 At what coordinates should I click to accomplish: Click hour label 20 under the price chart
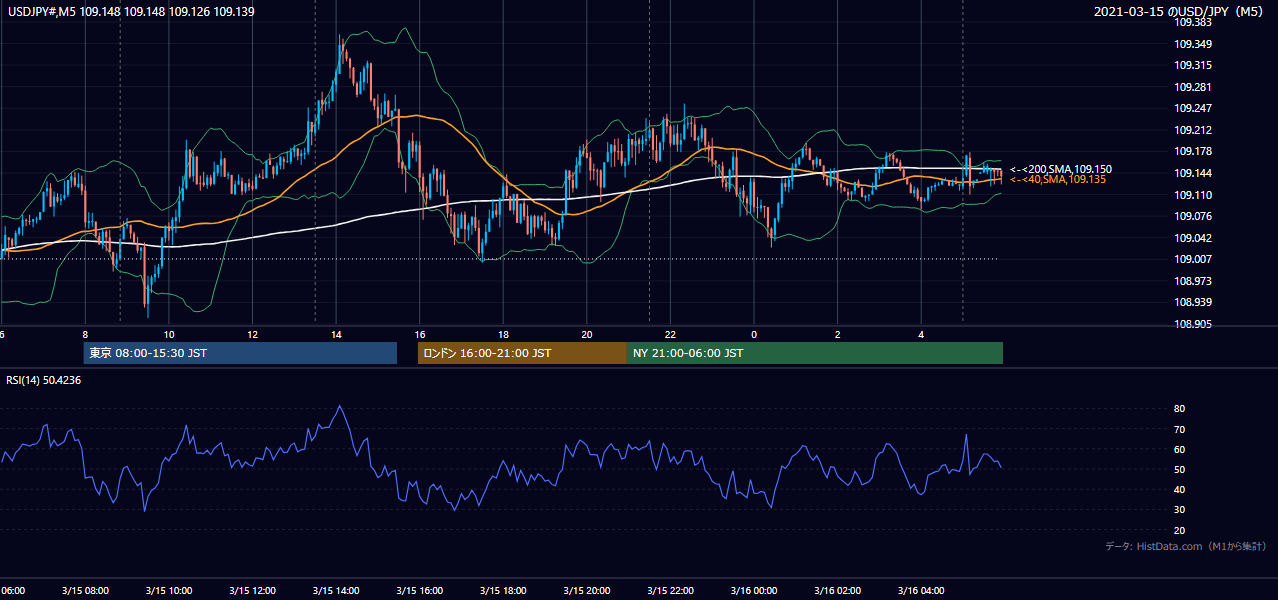(x=587, y=335)
